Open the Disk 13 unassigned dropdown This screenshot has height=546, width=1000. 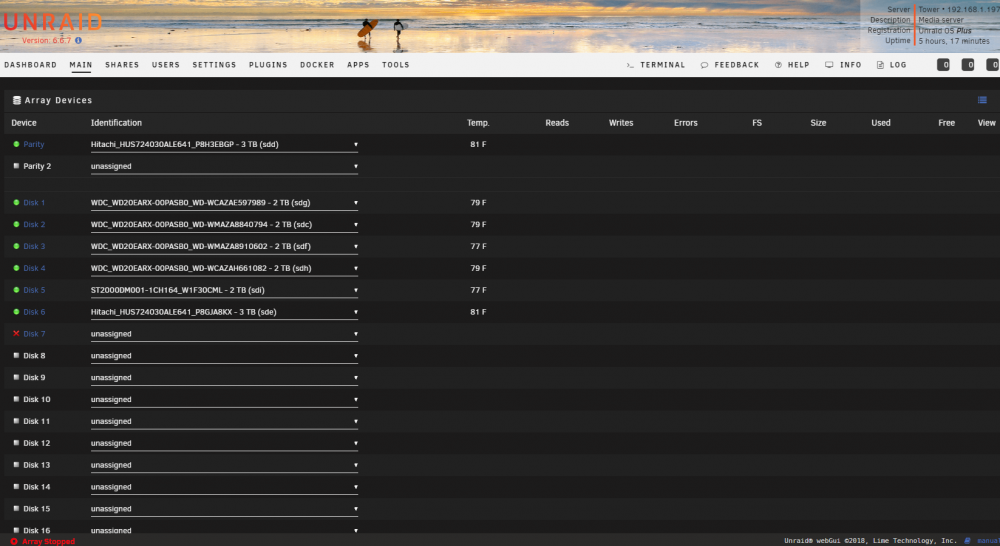[x=224, y=465]
